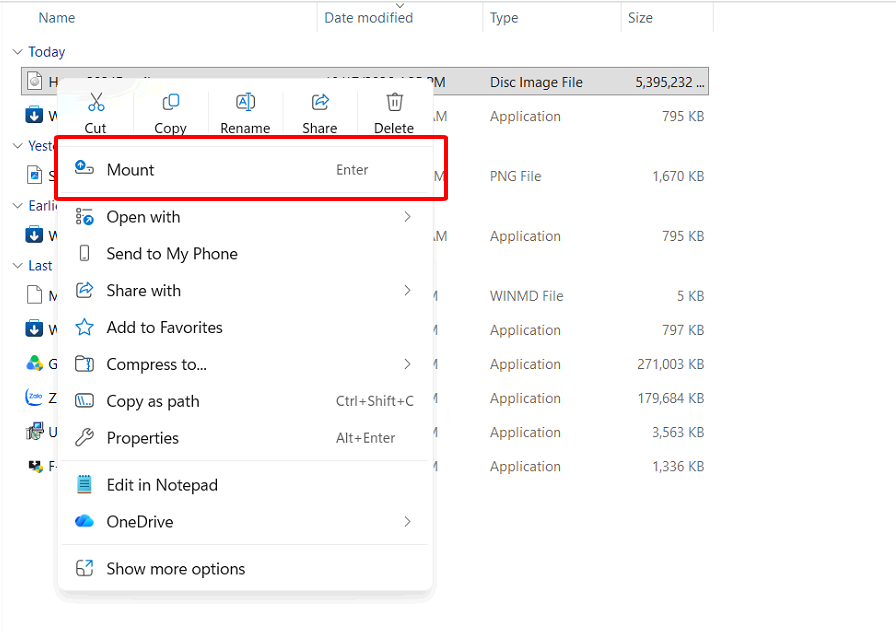Viewport: 896px width, 632px height.
Task: Click the submenu arrow next to OneDrive
Action: pyautogui.click(x=407, y=521)
